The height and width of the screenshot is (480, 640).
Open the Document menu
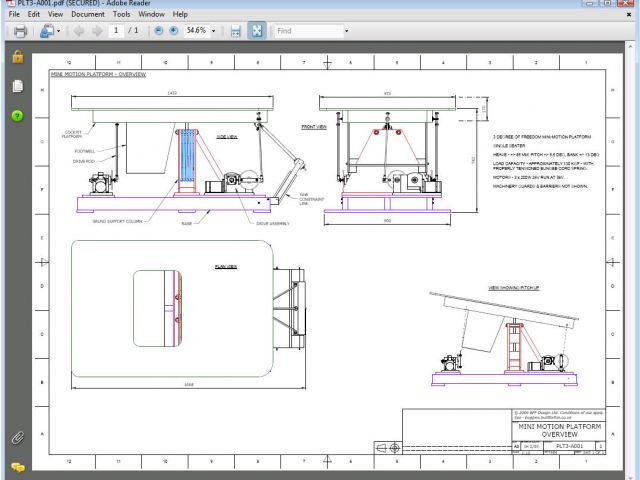[x=87, y=15]
